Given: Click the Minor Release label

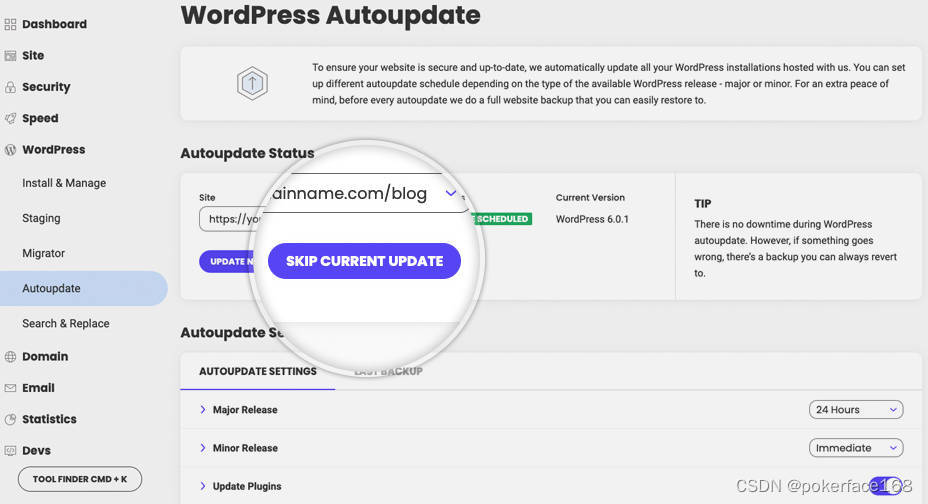Looking at the screenshot, I should pyautogui.click(x=245, y=448).
